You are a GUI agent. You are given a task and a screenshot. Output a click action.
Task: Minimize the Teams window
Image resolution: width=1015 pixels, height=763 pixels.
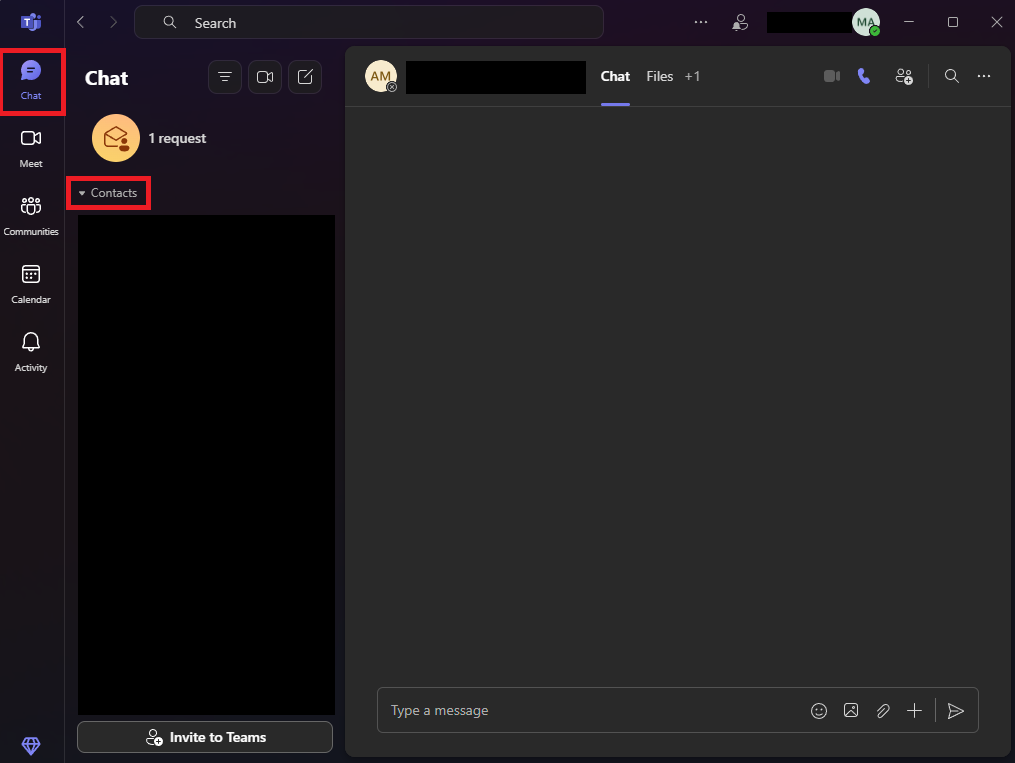click(x=909, y=22)
